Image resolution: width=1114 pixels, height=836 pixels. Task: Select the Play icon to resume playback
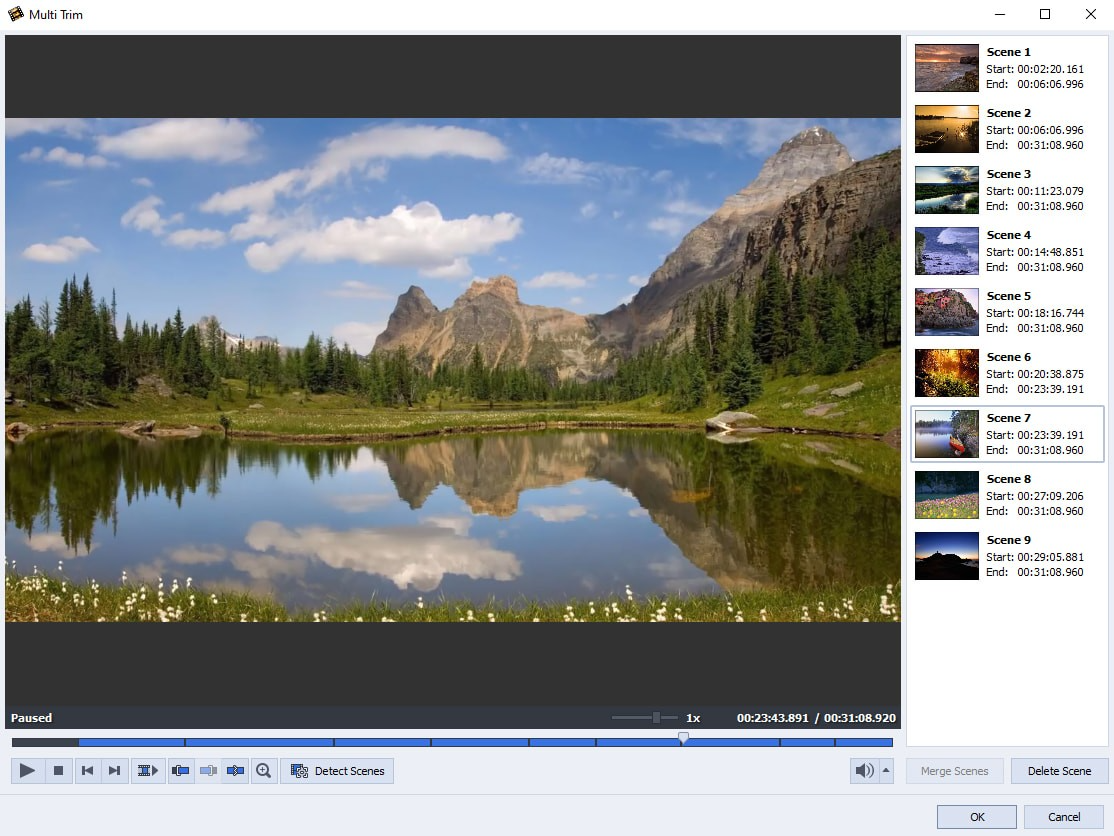pyautogui.click(x=27, y=770)
